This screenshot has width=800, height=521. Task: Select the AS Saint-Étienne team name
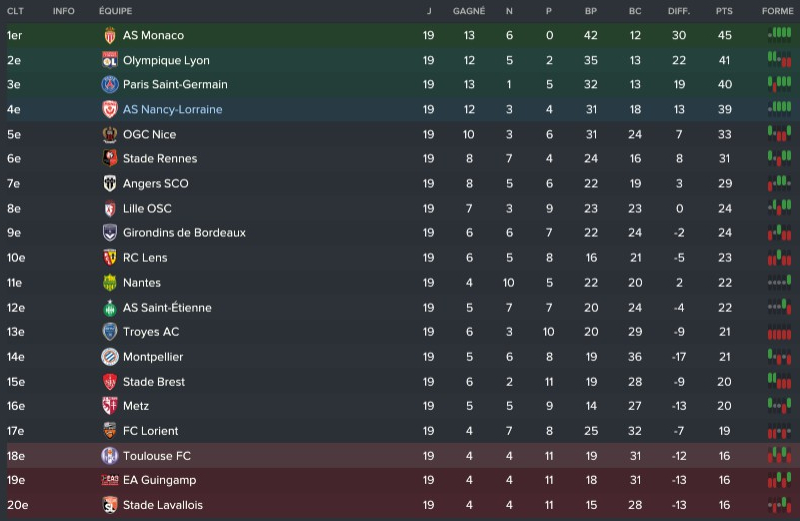pyautogui.click(x=167, y=308)
